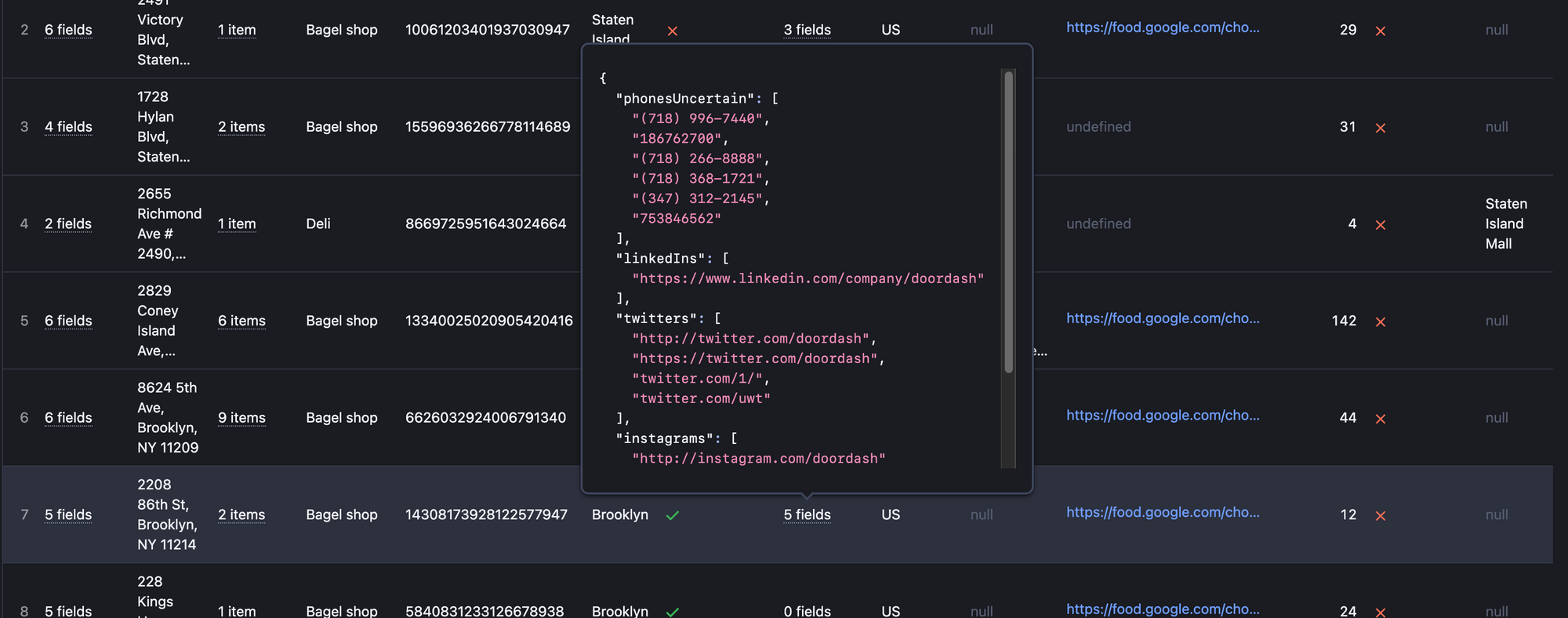Screen dimensions: 1568x618
Task: Click red X icon next to count 4
Action: coord(1381,225)
